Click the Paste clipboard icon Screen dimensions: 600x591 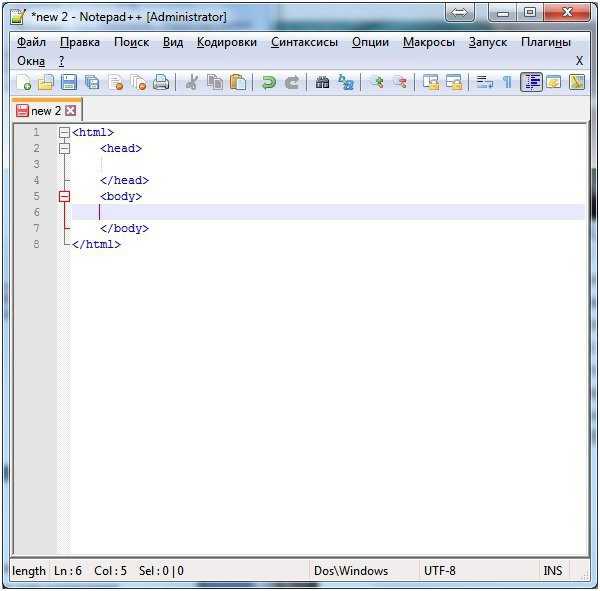point(238,82)
